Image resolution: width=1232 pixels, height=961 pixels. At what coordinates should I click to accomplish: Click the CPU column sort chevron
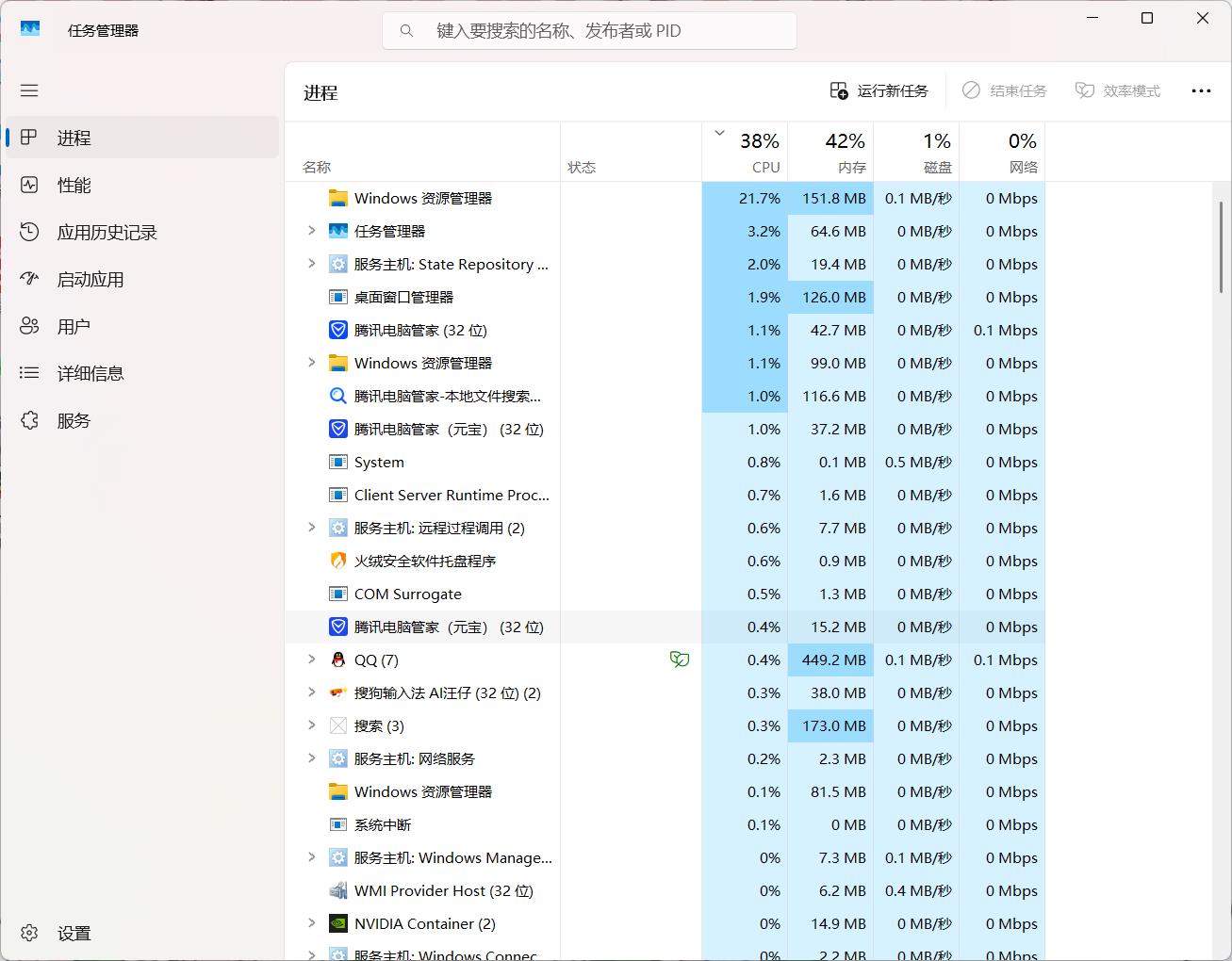pyautogui.click(x=720, y=133)
